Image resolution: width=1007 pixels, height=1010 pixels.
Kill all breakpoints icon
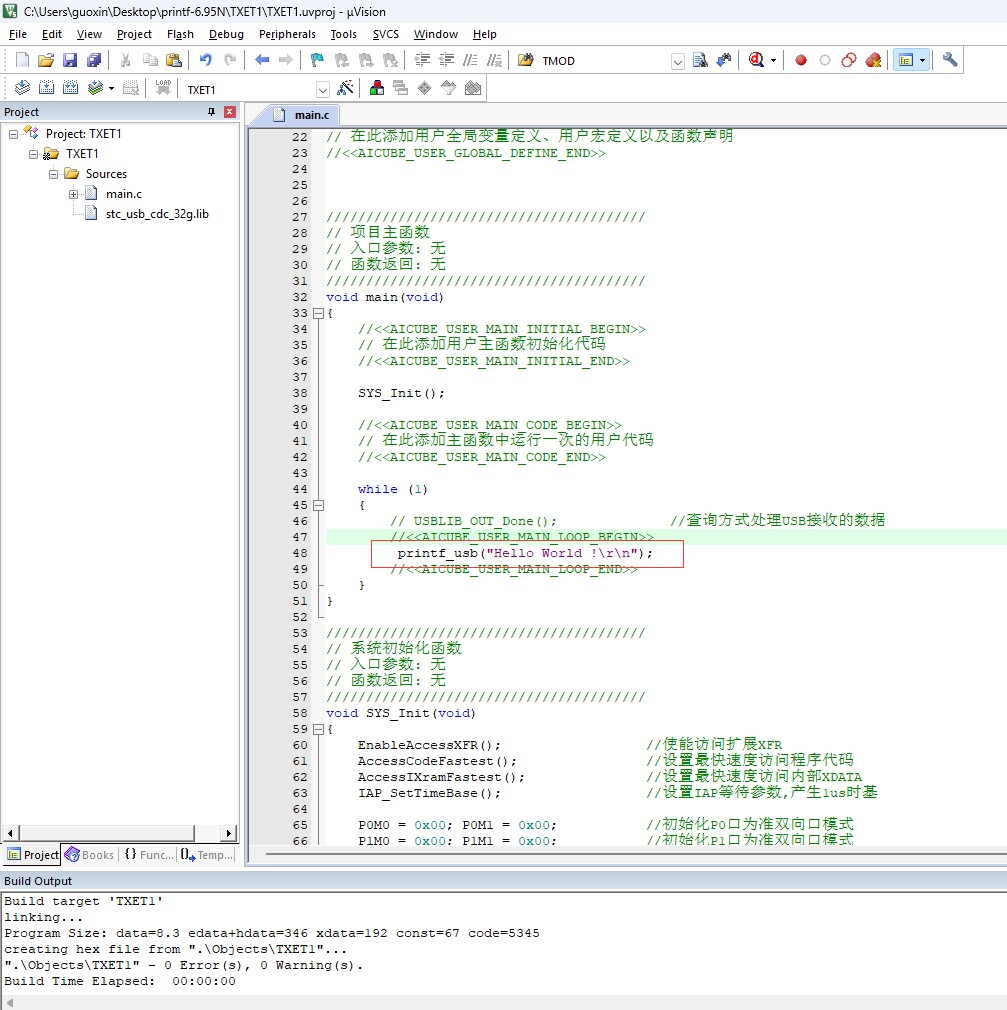click(873, 61)
